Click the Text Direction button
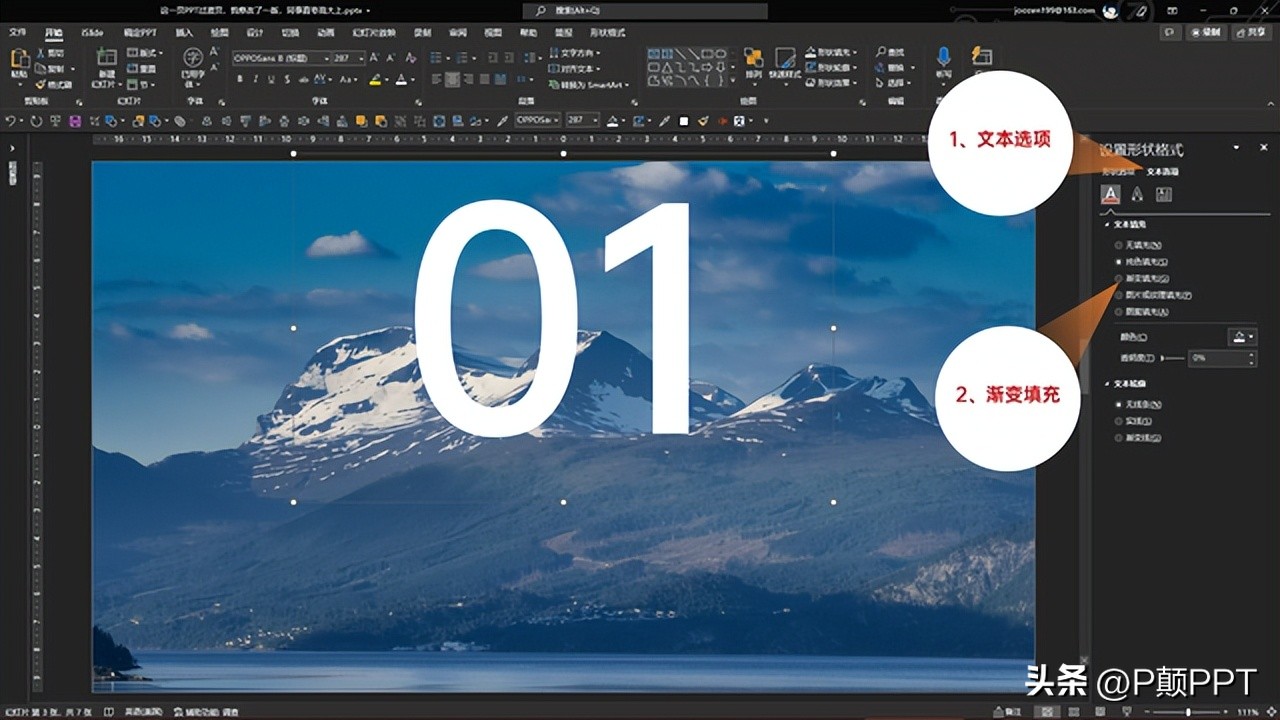This screenshot has width=1280, height=720. [x=576, y=52]
